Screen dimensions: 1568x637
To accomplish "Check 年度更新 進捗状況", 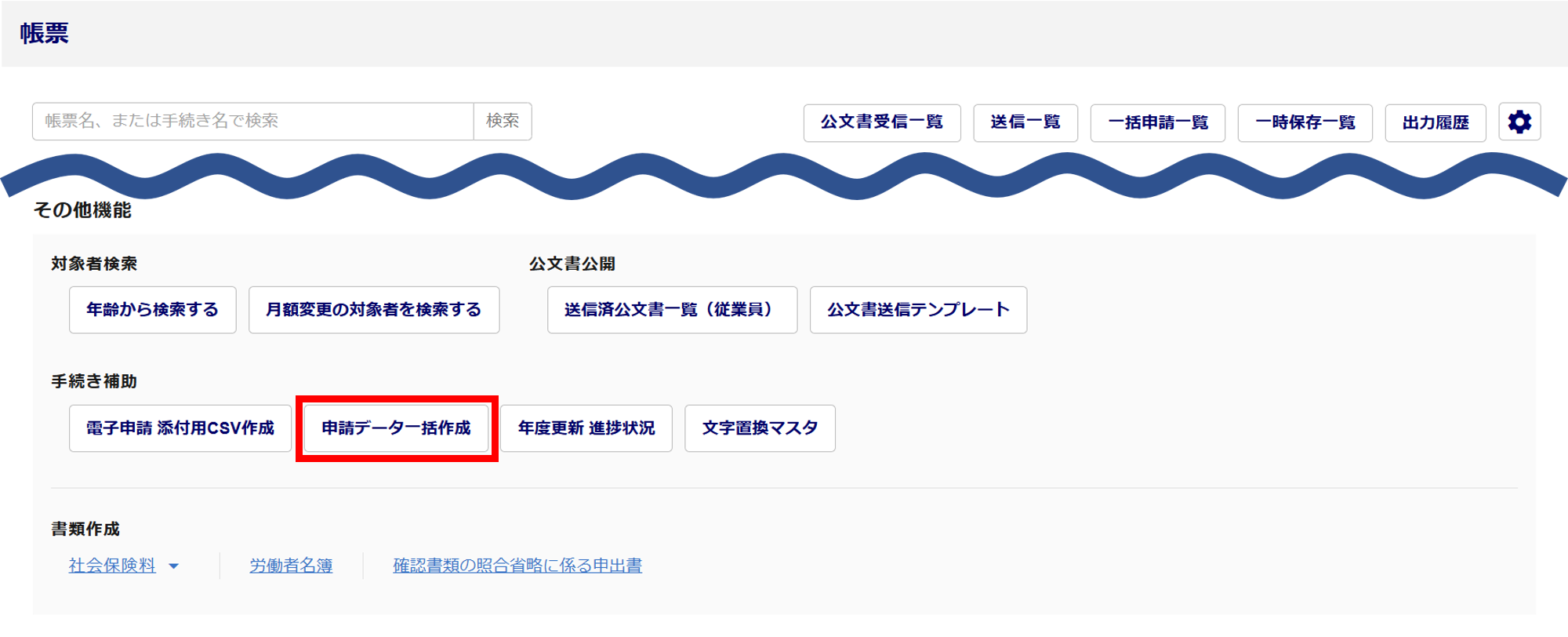I will (x=586, y=428).
